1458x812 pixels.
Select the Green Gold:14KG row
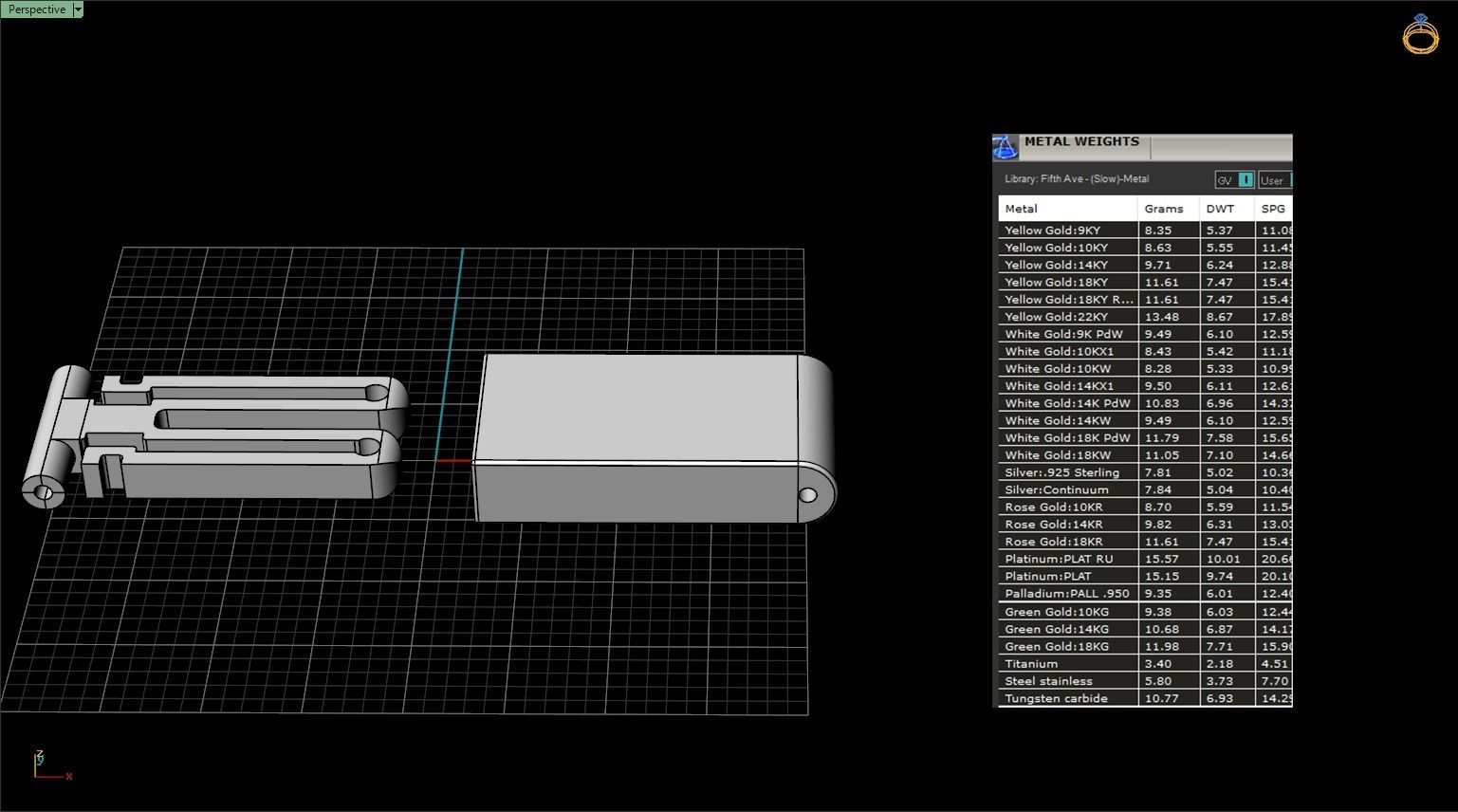click(1145, 629)
